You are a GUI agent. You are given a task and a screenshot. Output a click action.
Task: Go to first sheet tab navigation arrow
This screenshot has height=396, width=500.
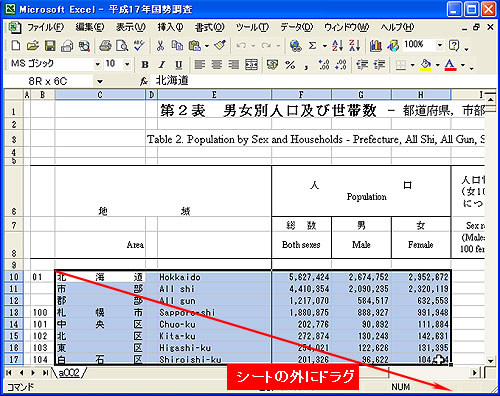pos(9,373)
